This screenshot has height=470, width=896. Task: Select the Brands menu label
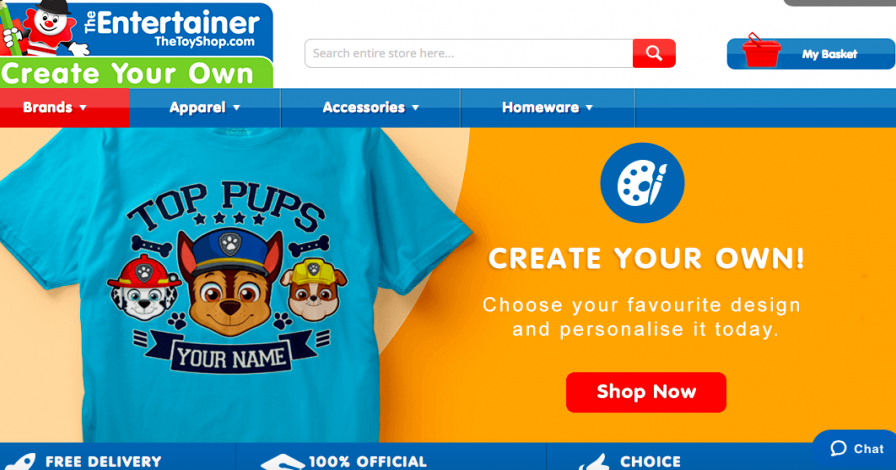click(47, 107)
